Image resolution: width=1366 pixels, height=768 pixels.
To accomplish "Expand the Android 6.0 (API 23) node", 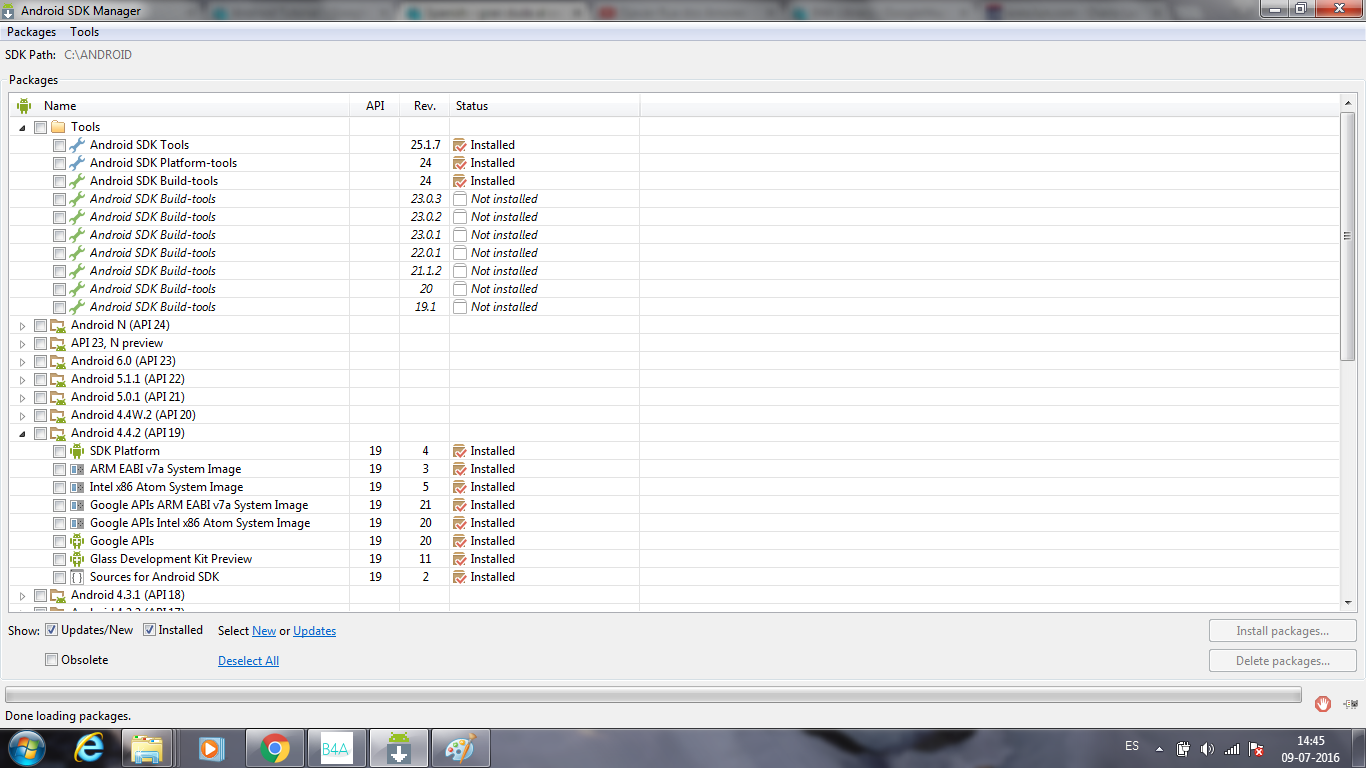I will tap(23, 361).
